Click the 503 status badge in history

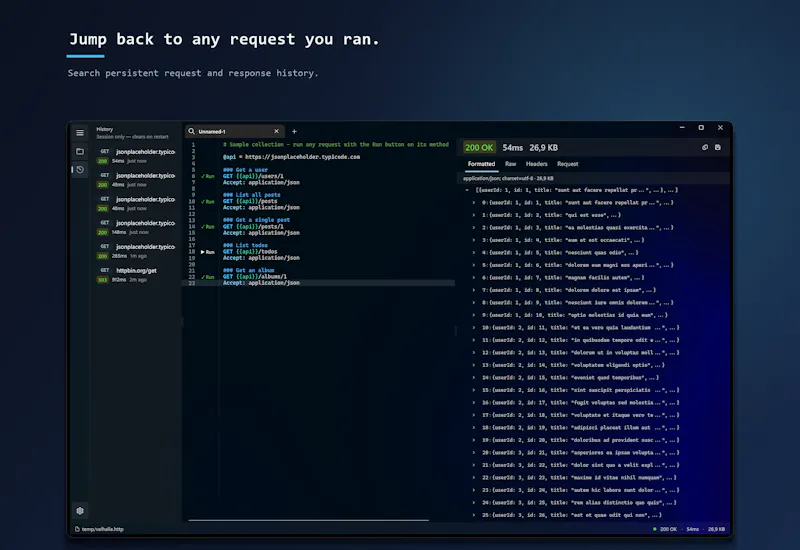103,280
